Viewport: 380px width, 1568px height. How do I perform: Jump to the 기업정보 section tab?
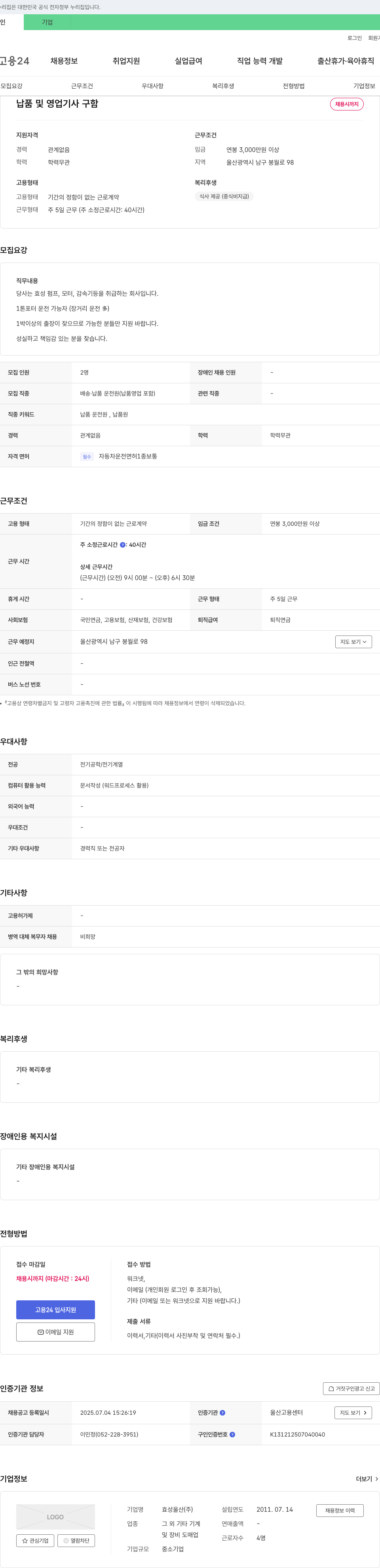[364, 86]
